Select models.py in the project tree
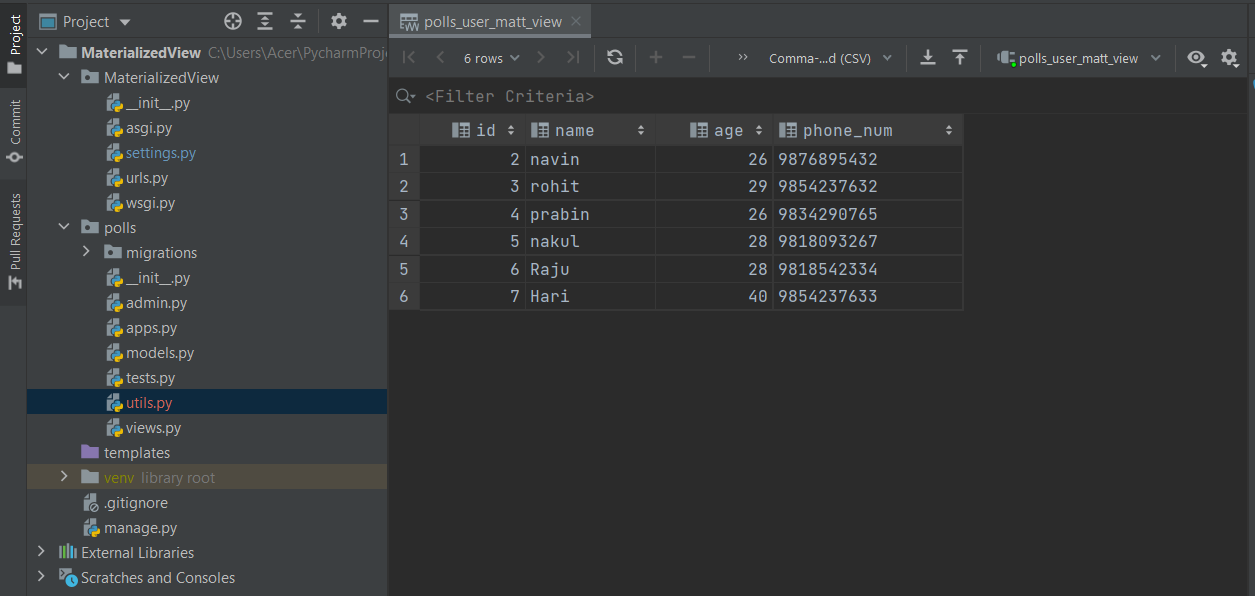Viewport: 1255px width, 596px height. 160,353
